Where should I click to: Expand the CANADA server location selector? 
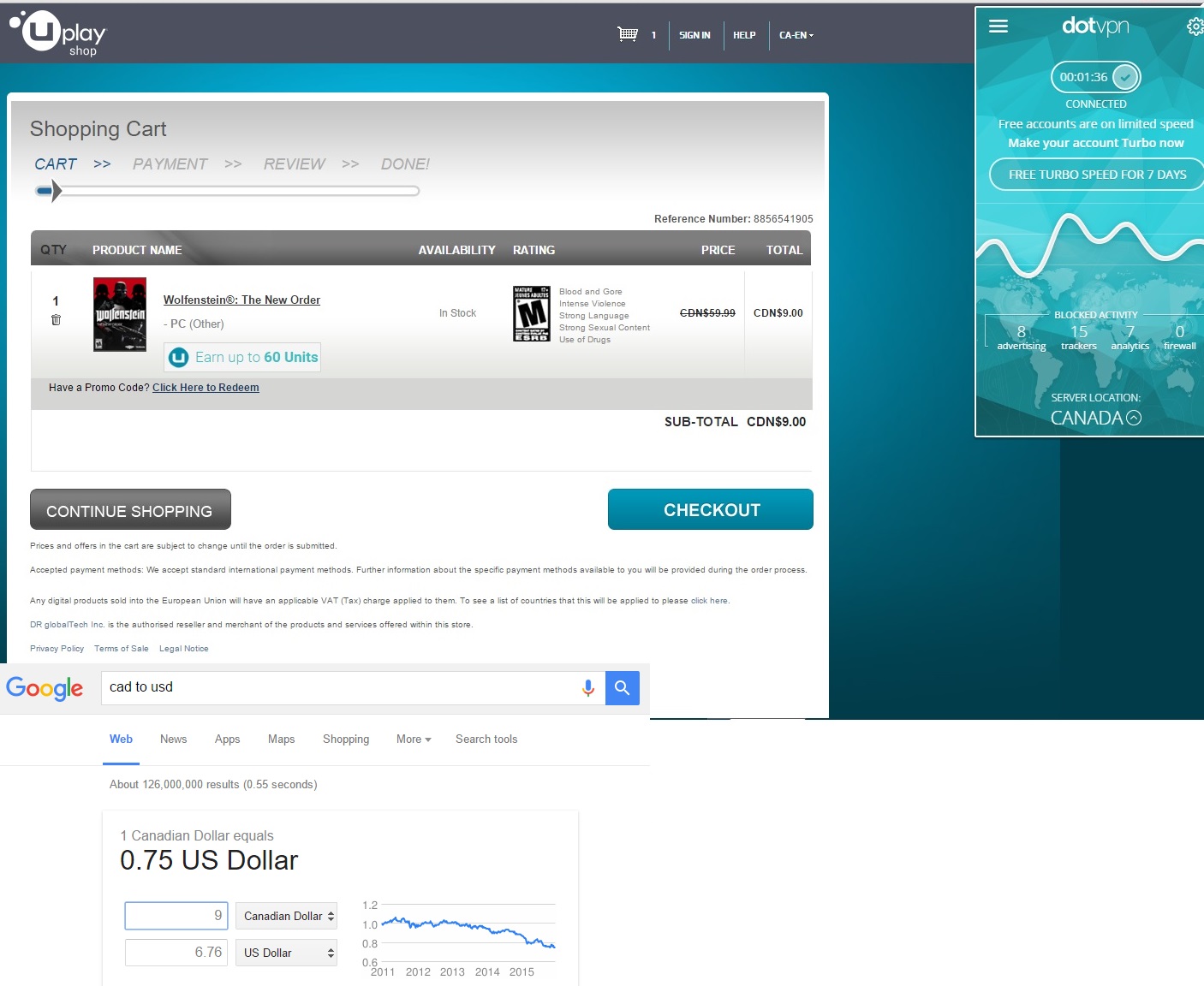point(1096,418)
